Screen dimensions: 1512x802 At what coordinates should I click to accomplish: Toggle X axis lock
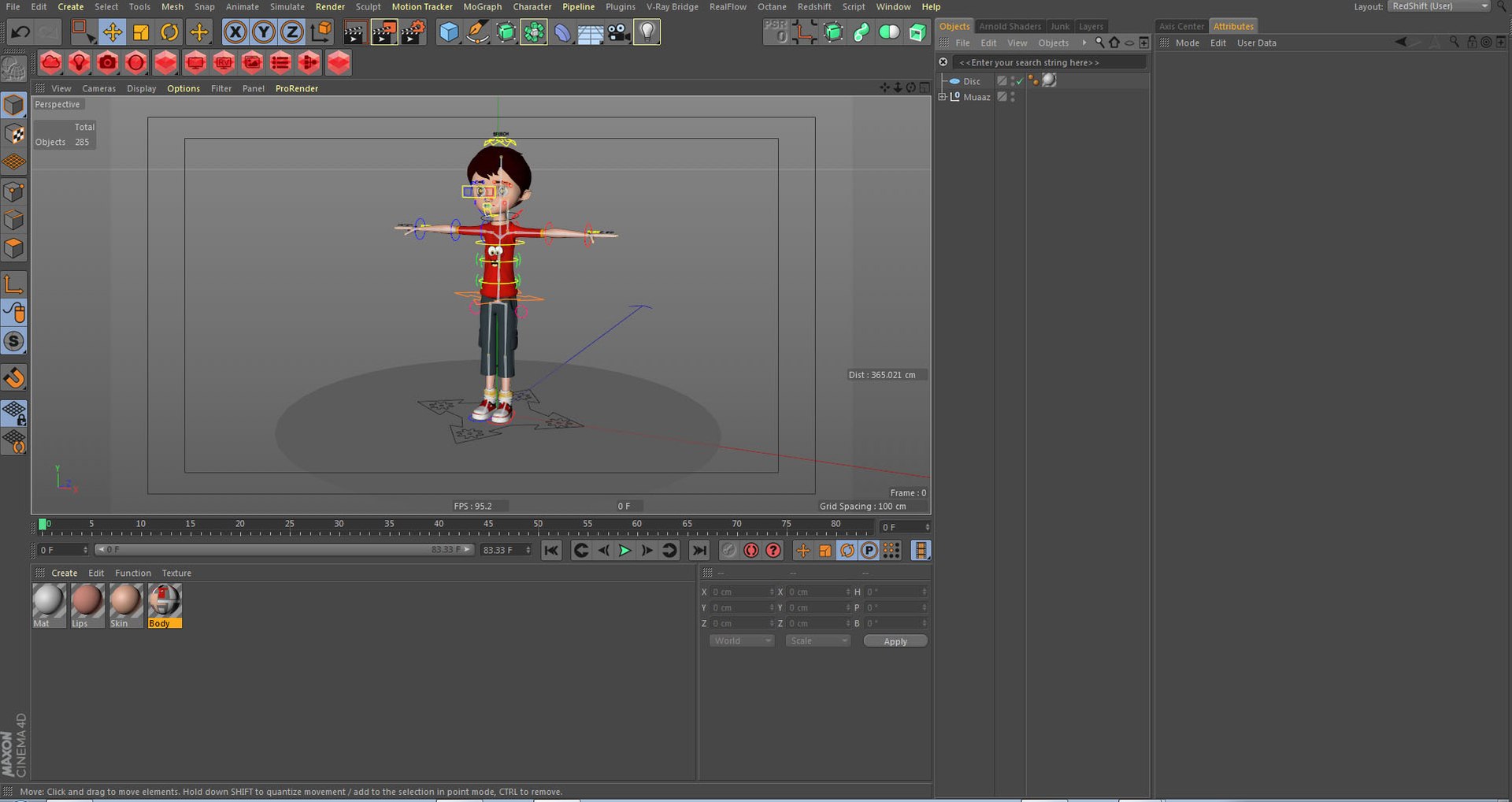click(235, 32)
